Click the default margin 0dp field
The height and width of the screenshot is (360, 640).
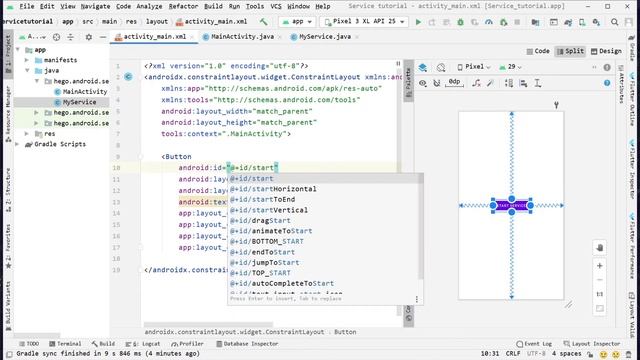454,83
